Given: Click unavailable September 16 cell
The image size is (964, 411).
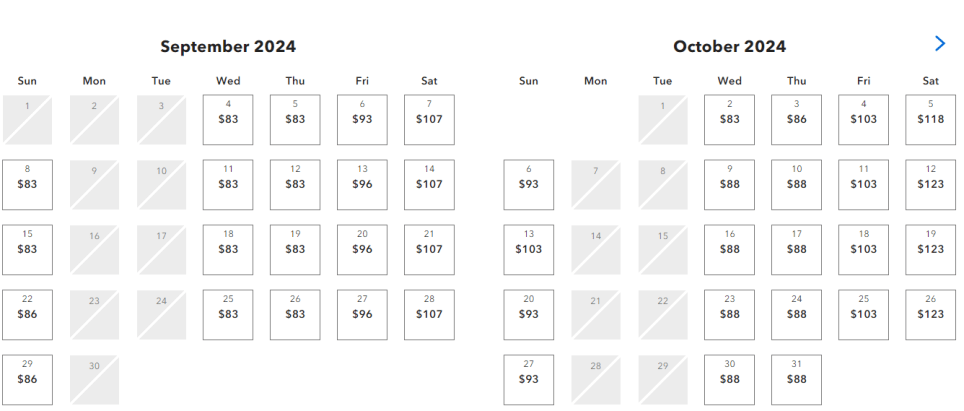Looking at the screenshot, I should pos(94,249).
